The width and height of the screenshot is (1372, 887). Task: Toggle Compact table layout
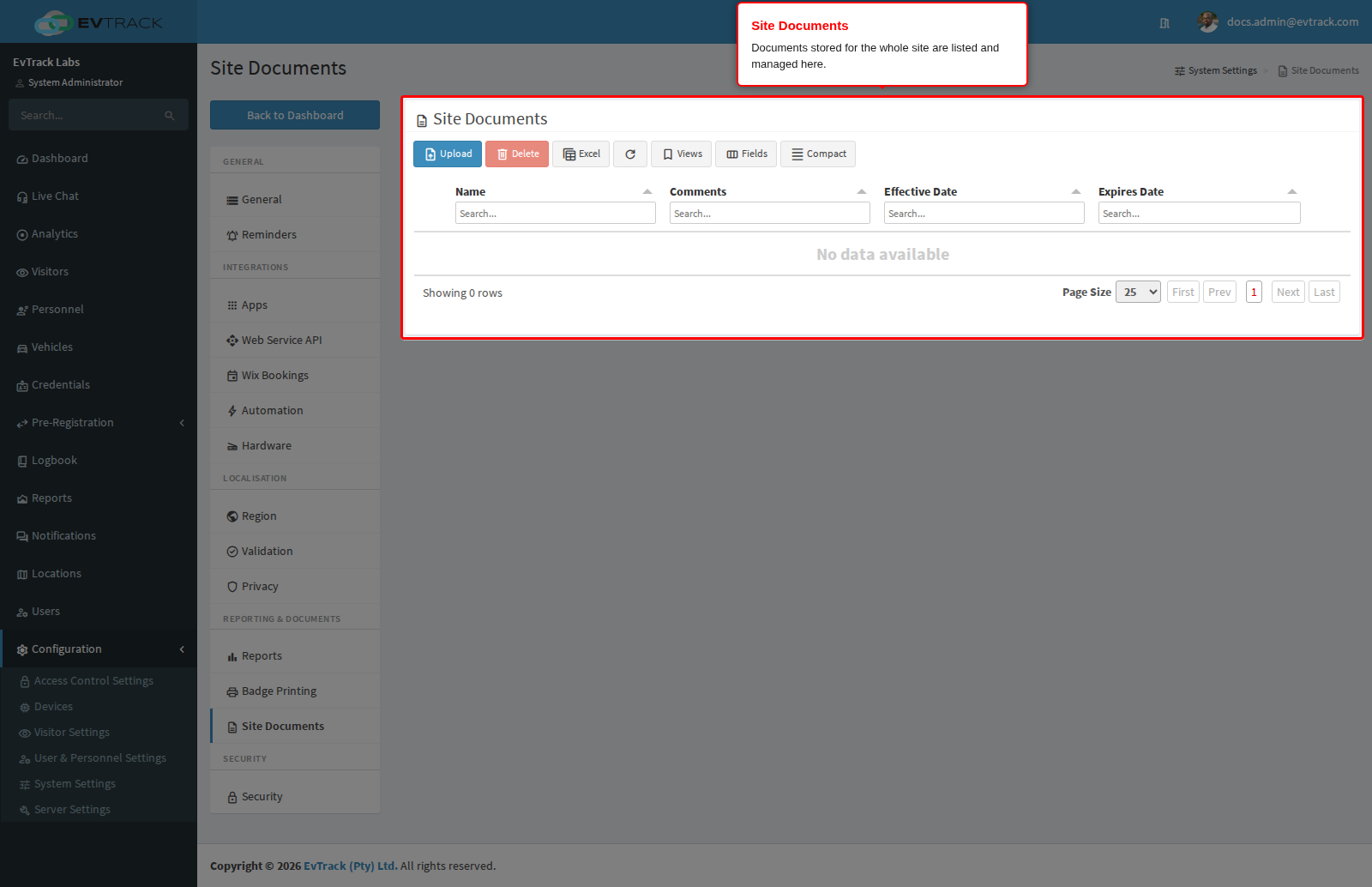818,154
